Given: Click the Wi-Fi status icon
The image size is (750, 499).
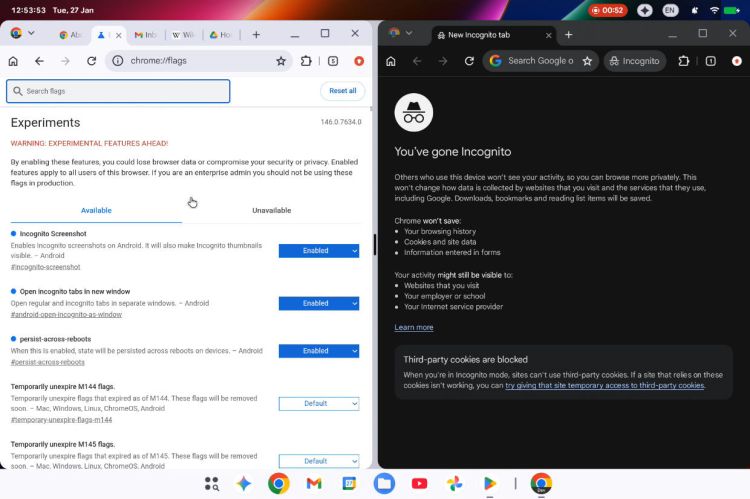Looking at the screenshot, I should (x=714, y=10).
